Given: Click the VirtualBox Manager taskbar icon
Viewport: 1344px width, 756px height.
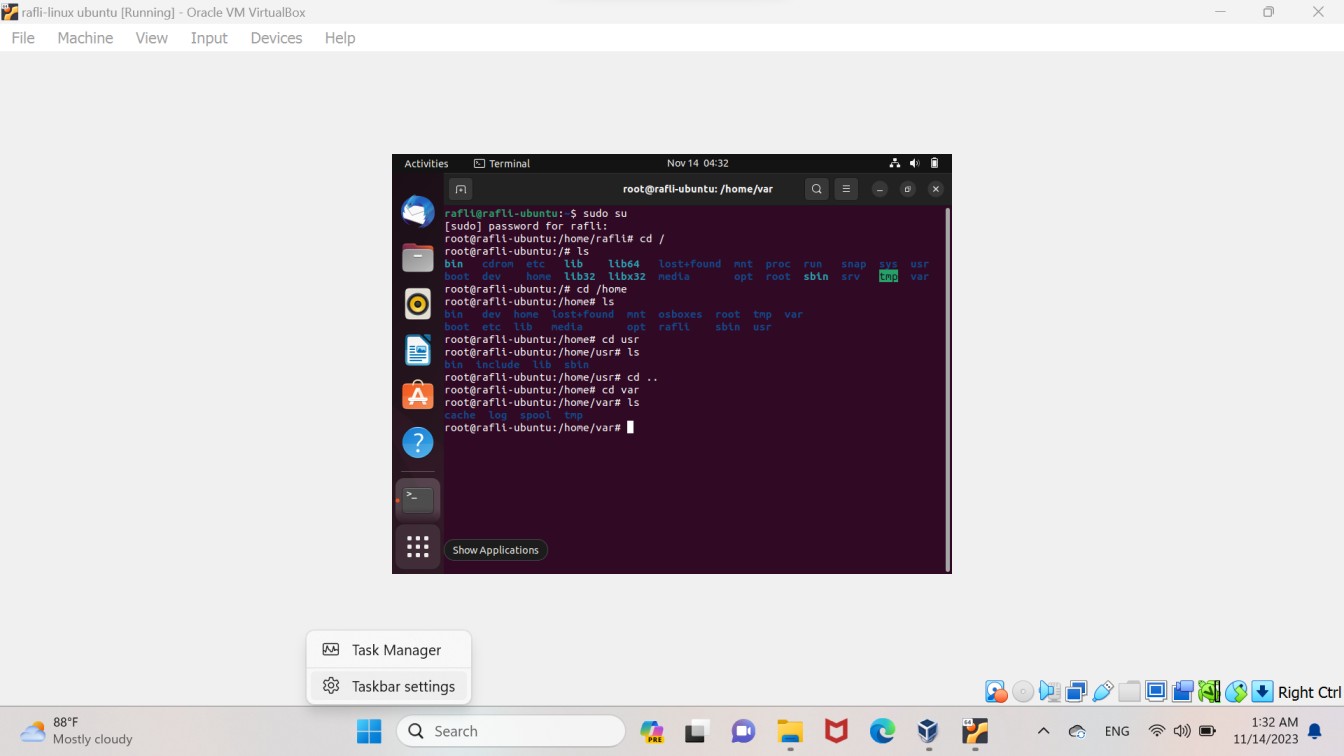Looking at the screenshot, I should tap(928, 732).
